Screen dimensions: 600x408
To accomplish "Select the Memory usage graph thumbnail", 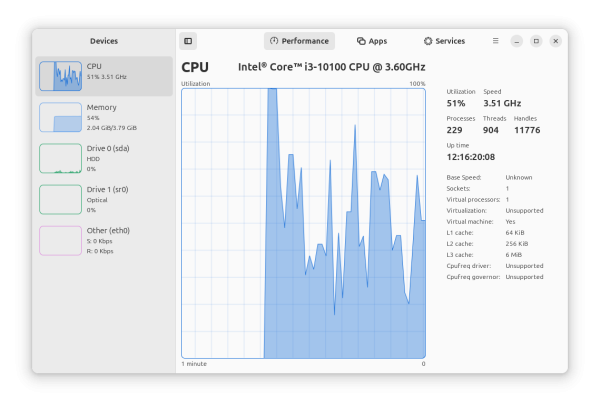I will pyautogui.click(x=60, y=117).
